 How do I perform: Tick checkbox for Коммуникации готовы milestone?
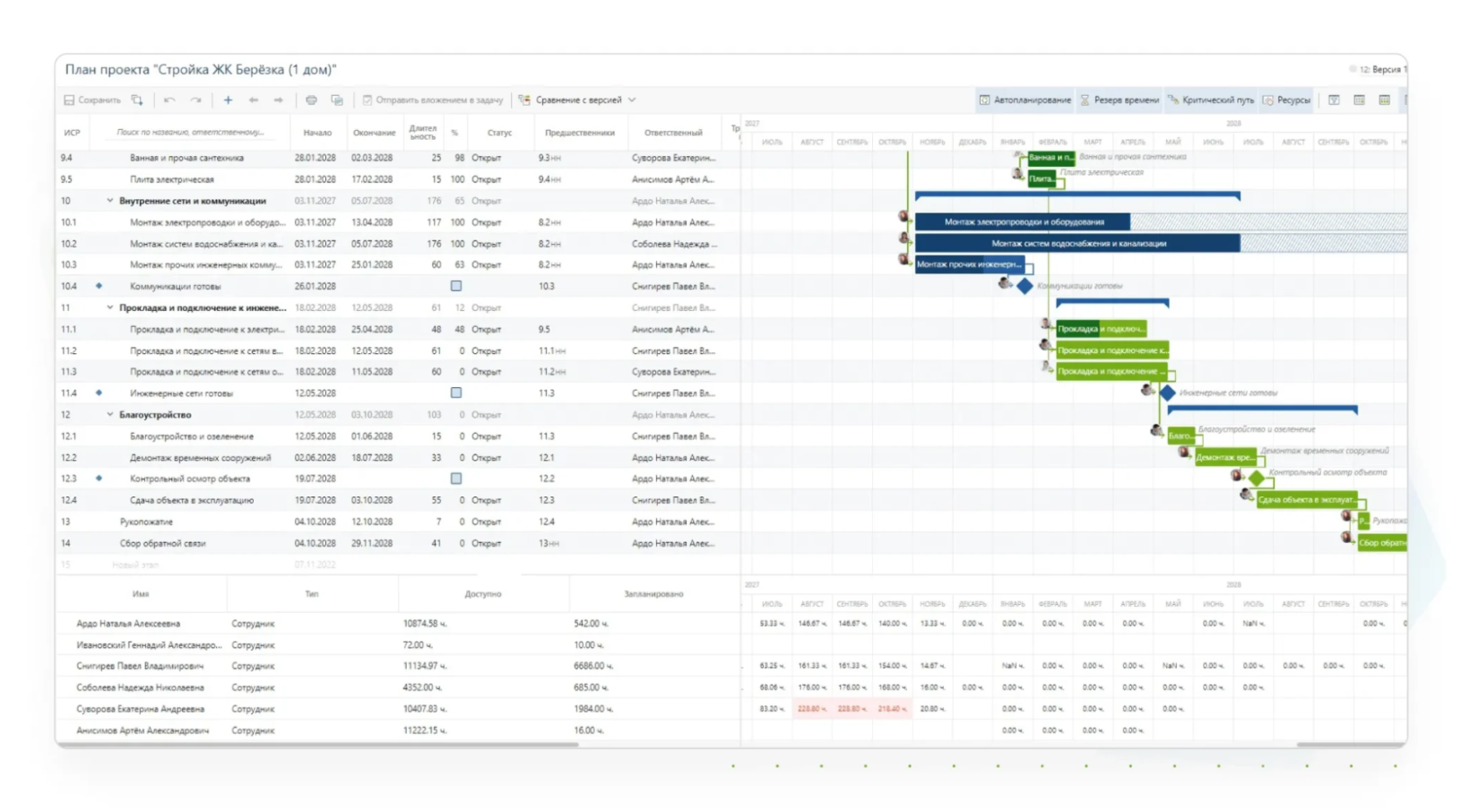(456, 286)
